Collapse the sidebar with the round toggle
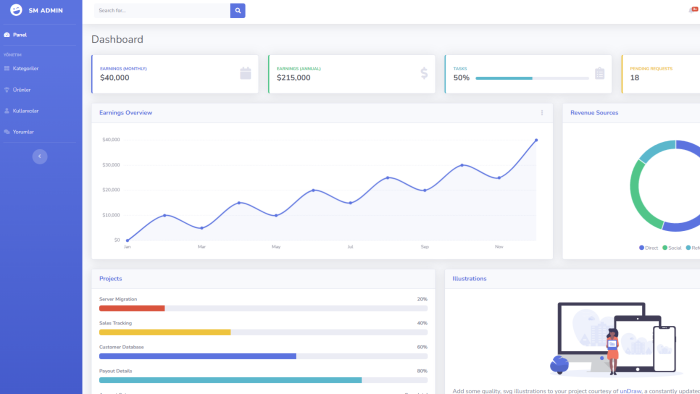Image resolution: width=700 pixels, height=394 pixels. [40, 156]
